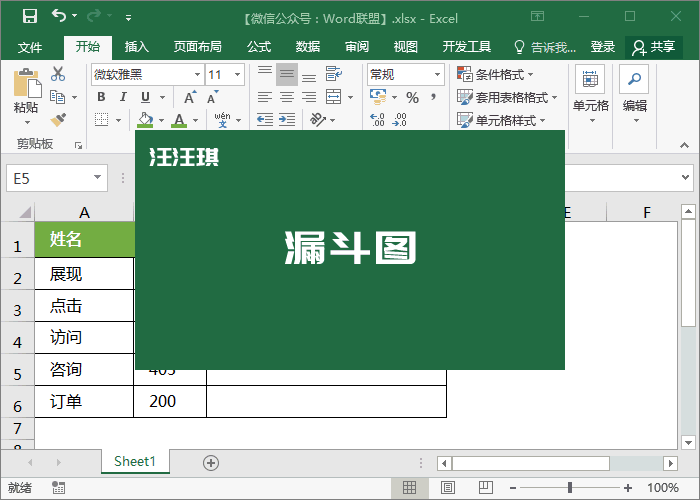Click the 登录 sign-in link
700x500 pixels.
click(x=603, y=47)
